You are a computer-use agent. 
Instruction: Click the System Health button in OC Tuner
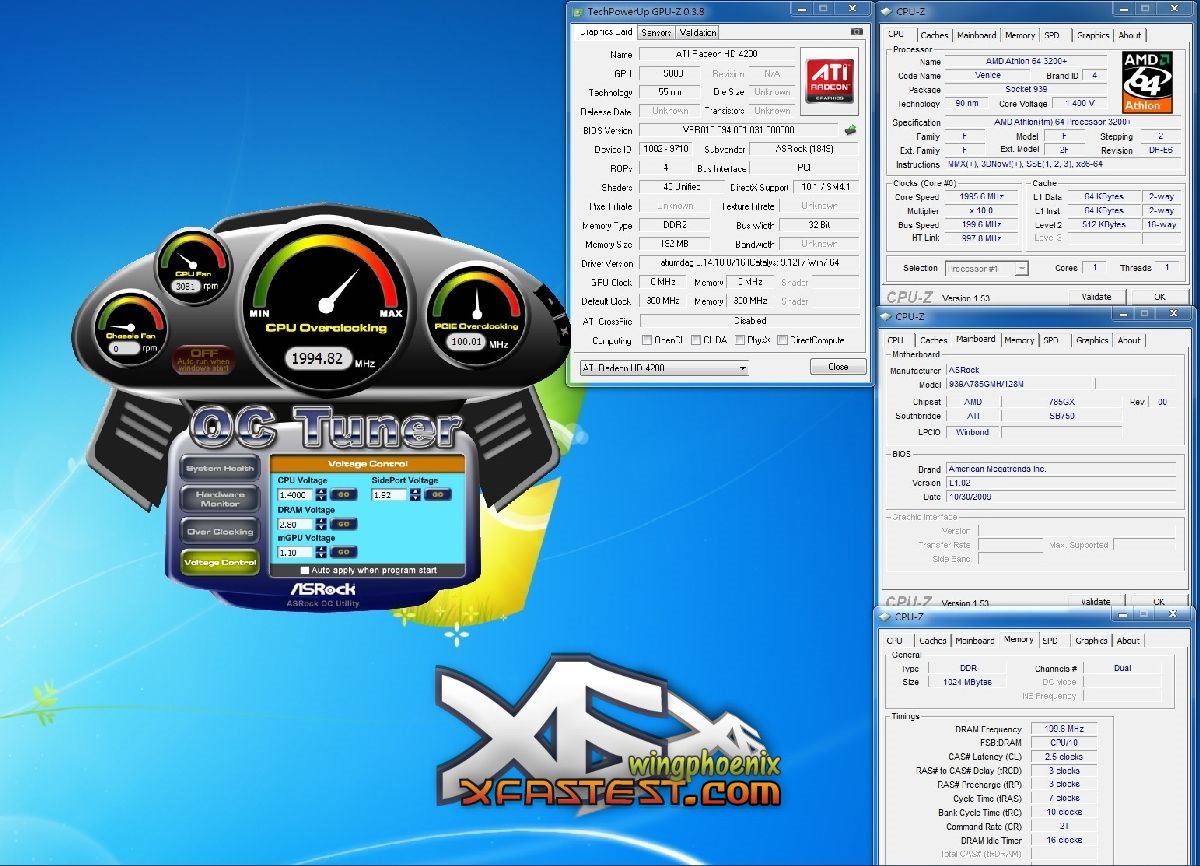click(220, 468)
